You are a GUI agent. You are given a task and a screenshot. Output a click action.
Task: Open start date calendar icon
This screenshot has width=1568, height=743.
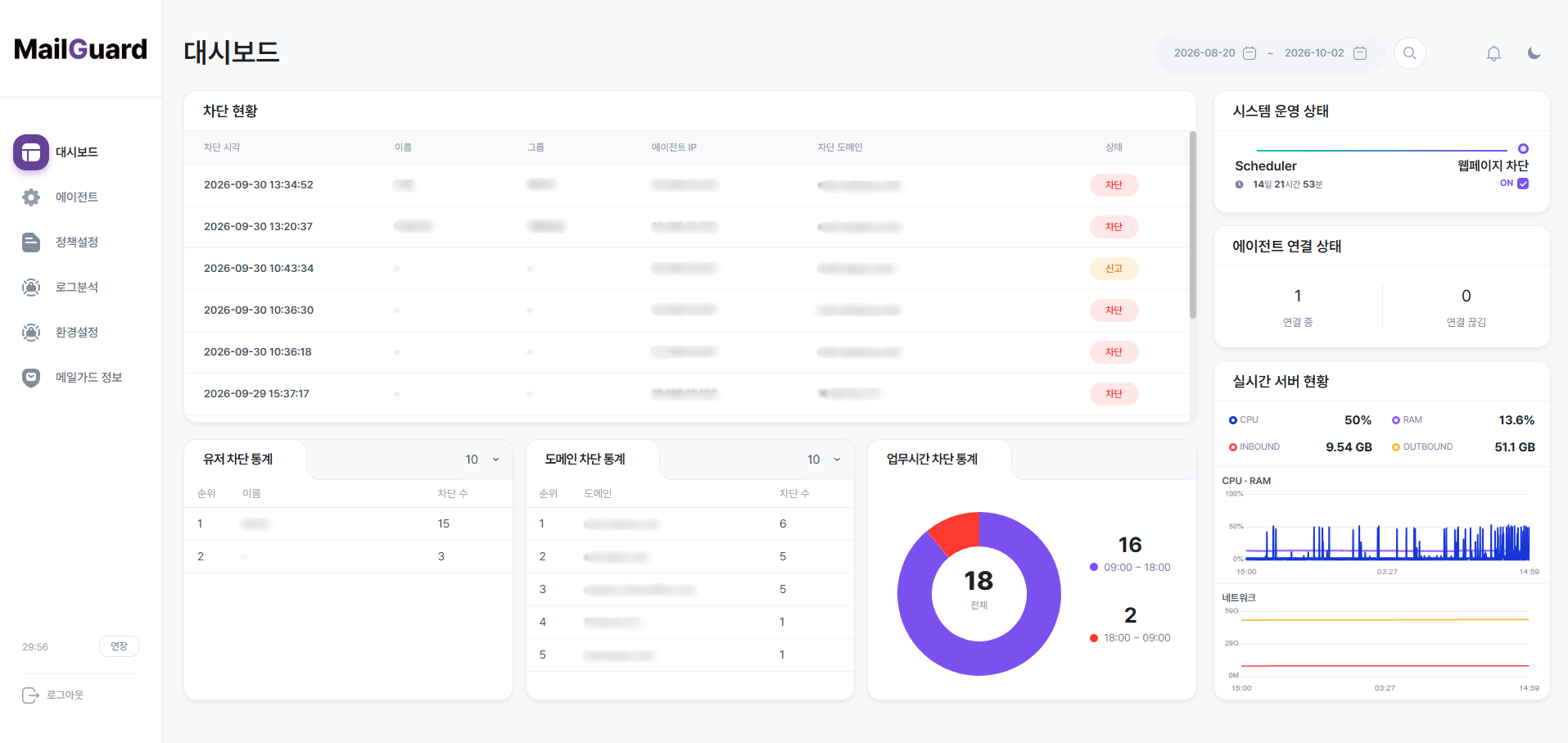[x=1249, y=53]
